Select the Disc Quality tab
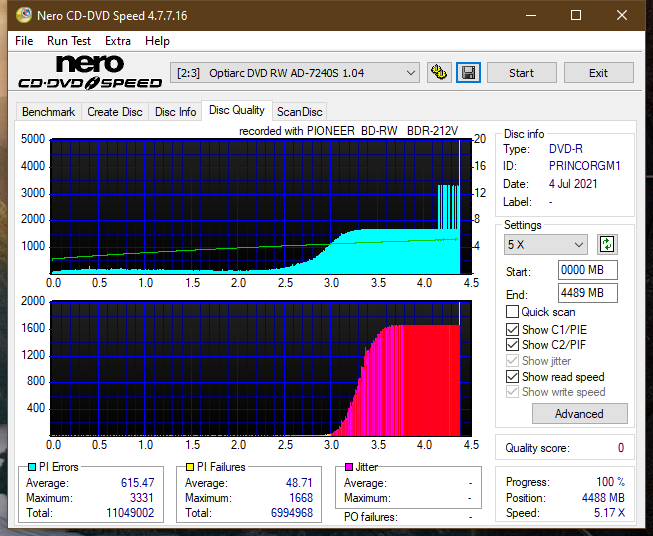653x536 pixels. pos(237,110)
